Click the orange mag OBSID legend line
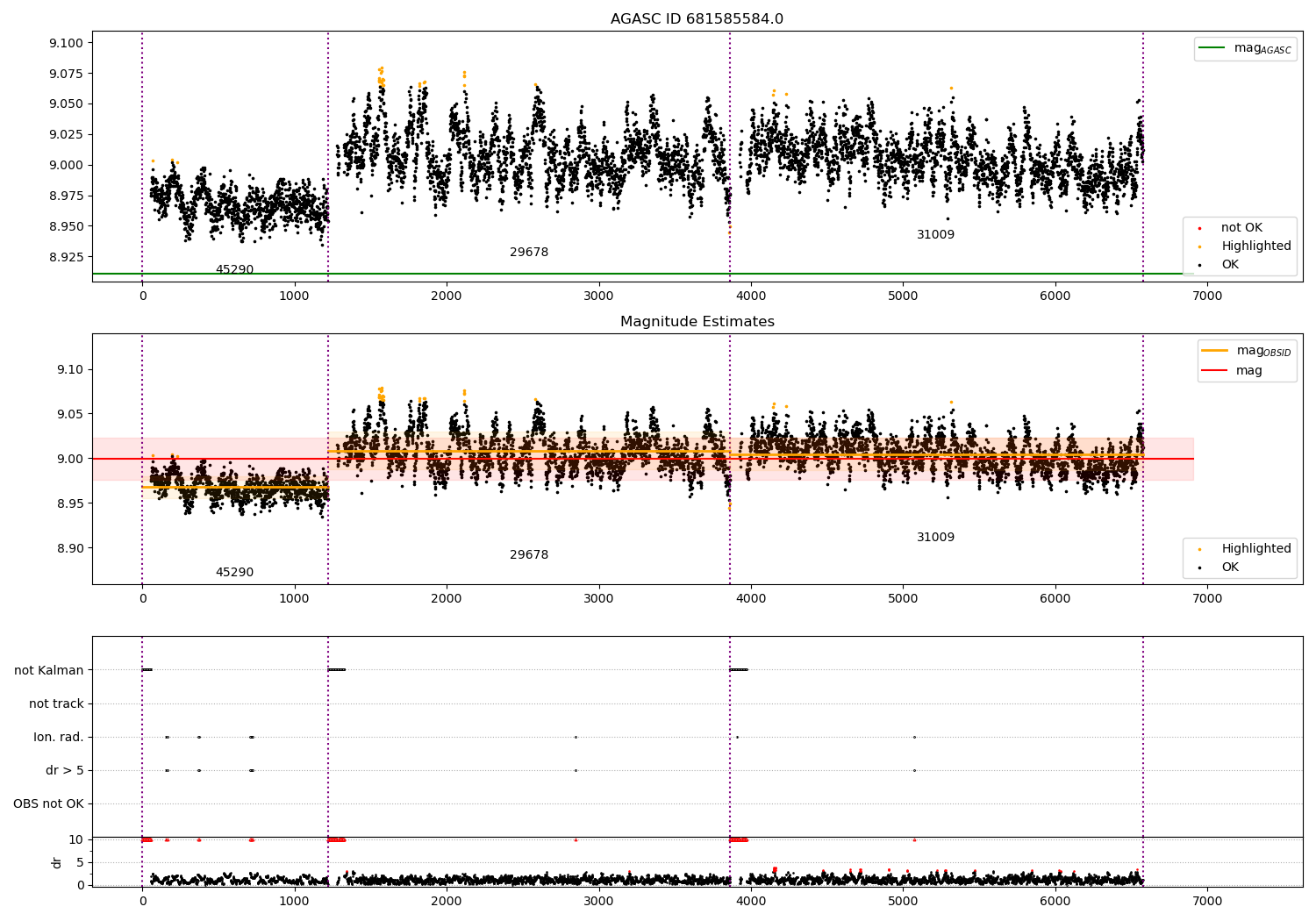This screenshot has height=921, width=1316. coord(1214,351)
